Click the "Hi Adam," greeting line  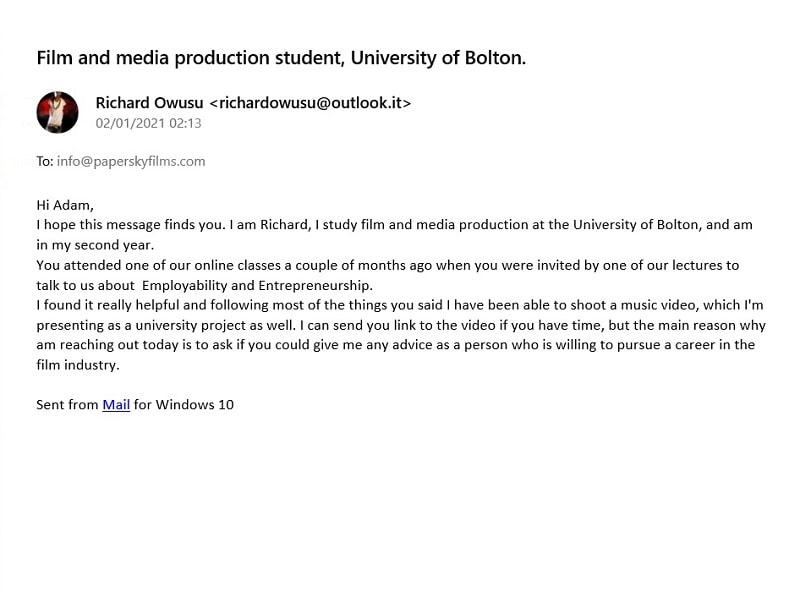[x=65, y=205]
